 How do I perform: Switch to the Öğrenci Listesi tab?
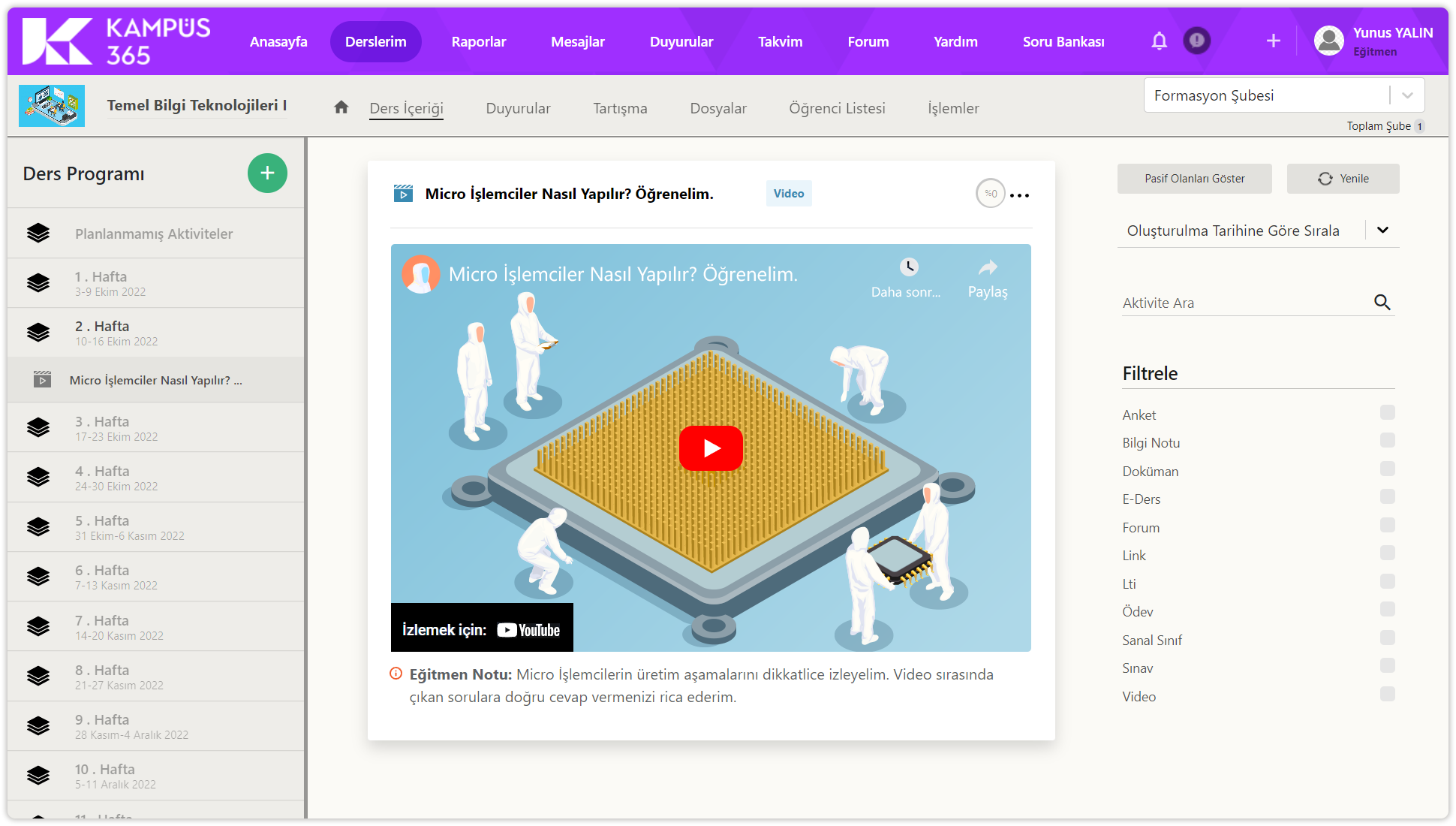pos(837,108)
